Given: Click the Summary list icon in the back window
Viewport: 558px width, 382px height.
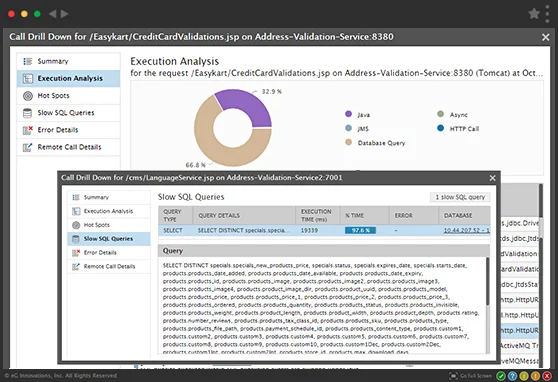Looking at the screenshot, I should pyautogui.click(x=28, y=61).
